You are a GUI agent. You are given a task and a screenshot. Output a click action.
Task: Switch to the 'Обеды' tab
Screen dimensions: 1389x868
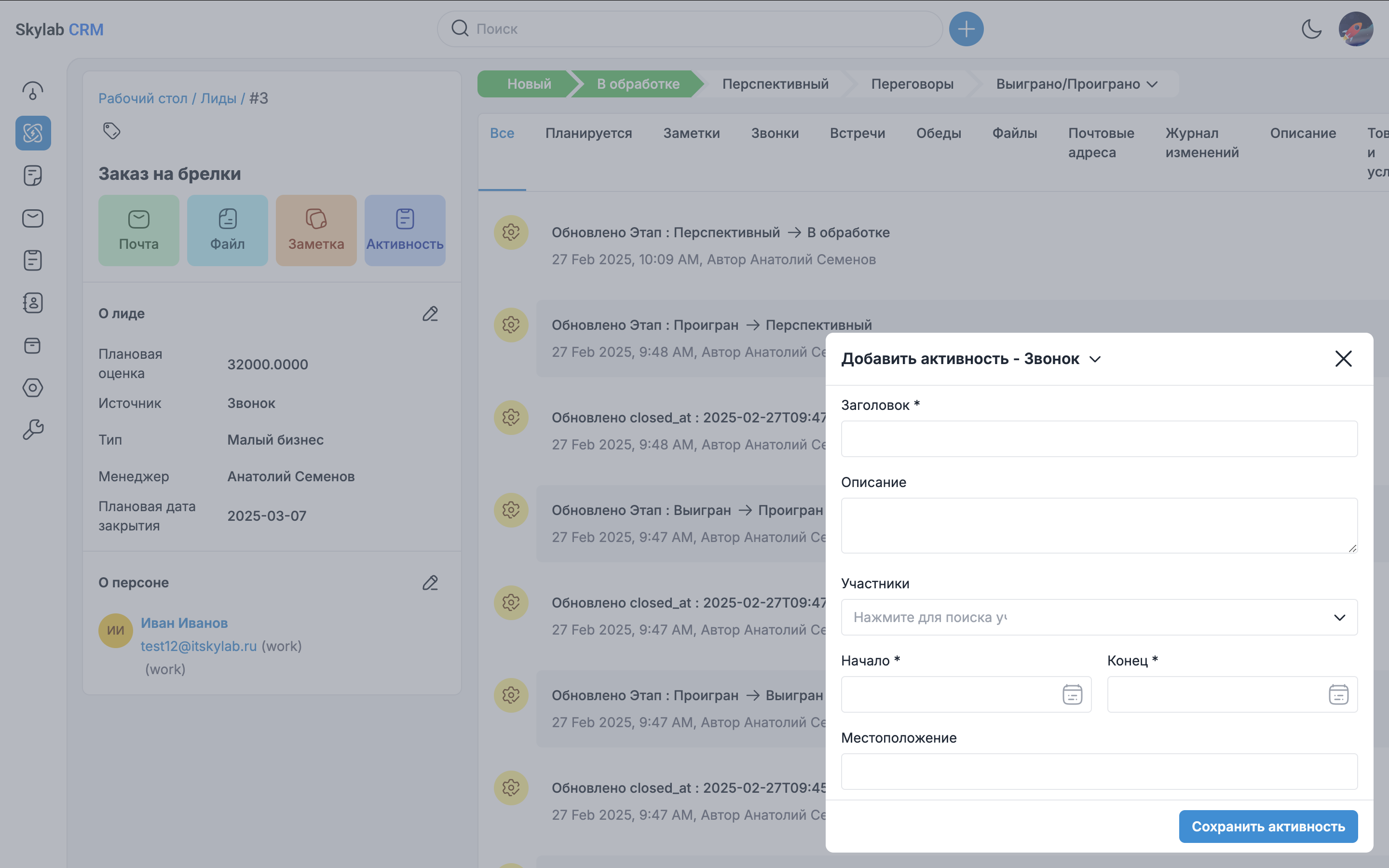[x=939, y=133]
